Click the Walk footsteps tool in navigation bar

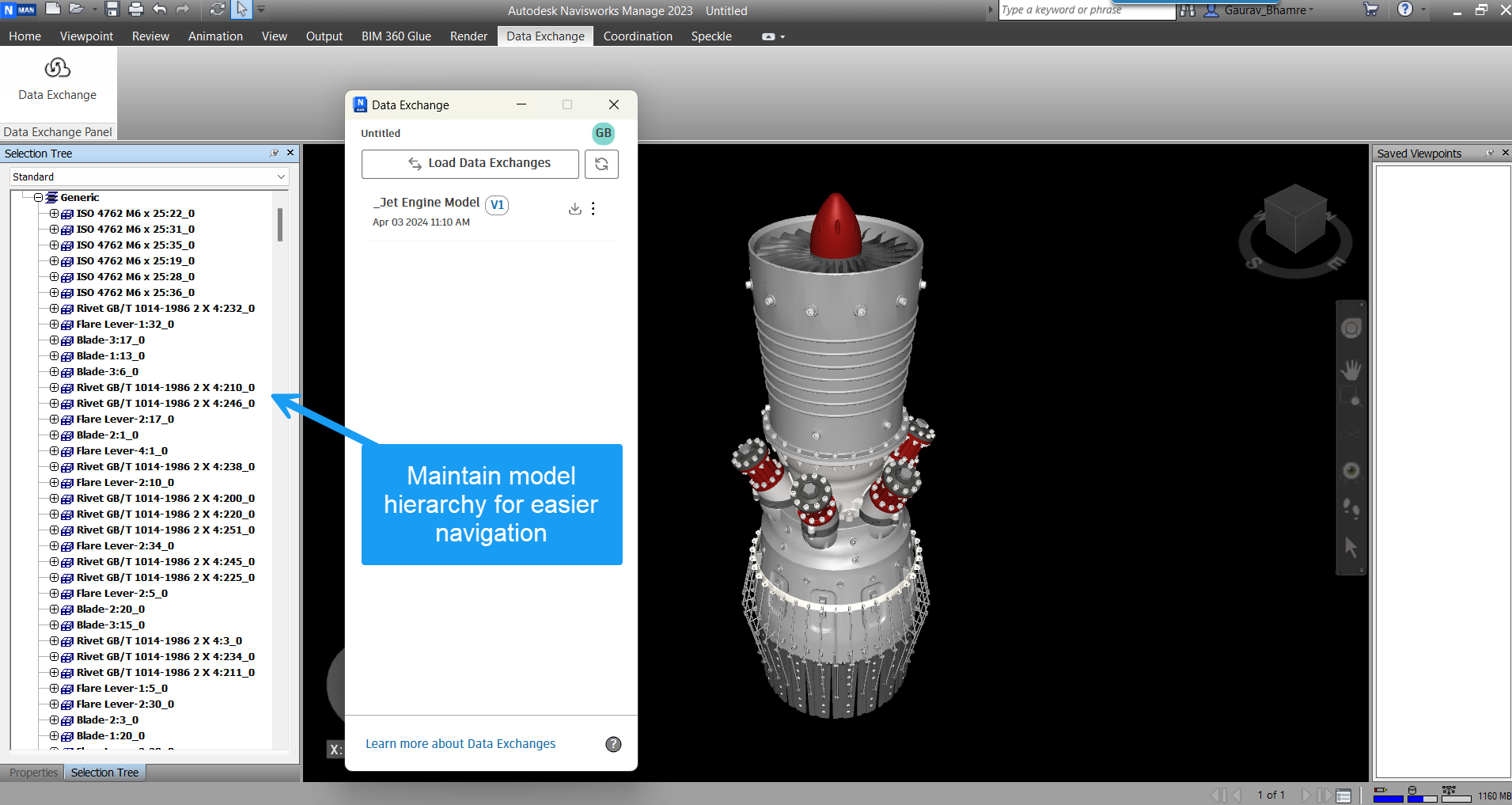tap(1351, 508)
